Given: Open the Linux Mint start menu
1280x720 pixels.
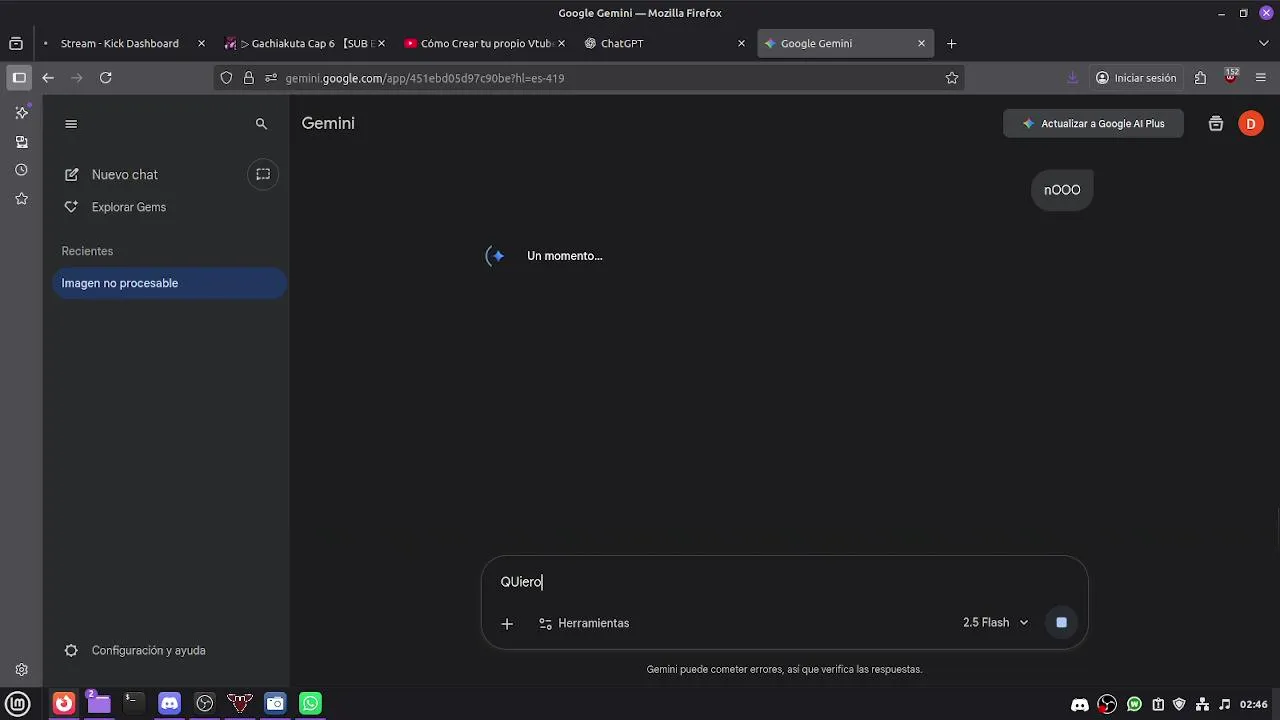Looking at the screenshot, I should (17, 703).
